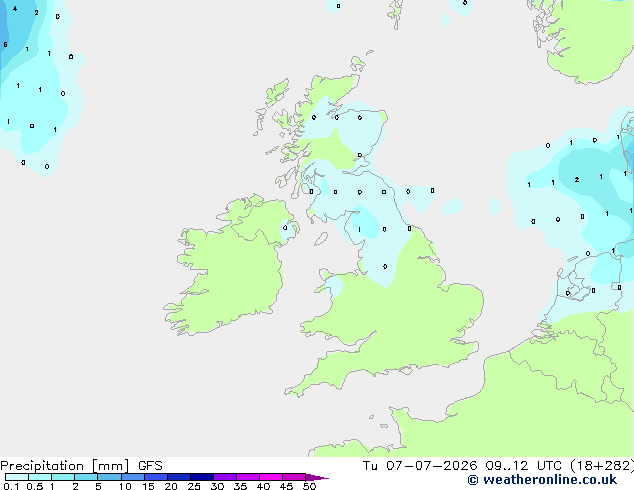The height and width of the screenshot is (490, 634).
Task: Pick the magenta swatch between 40 and 45
Action: [x=271, y=477]
